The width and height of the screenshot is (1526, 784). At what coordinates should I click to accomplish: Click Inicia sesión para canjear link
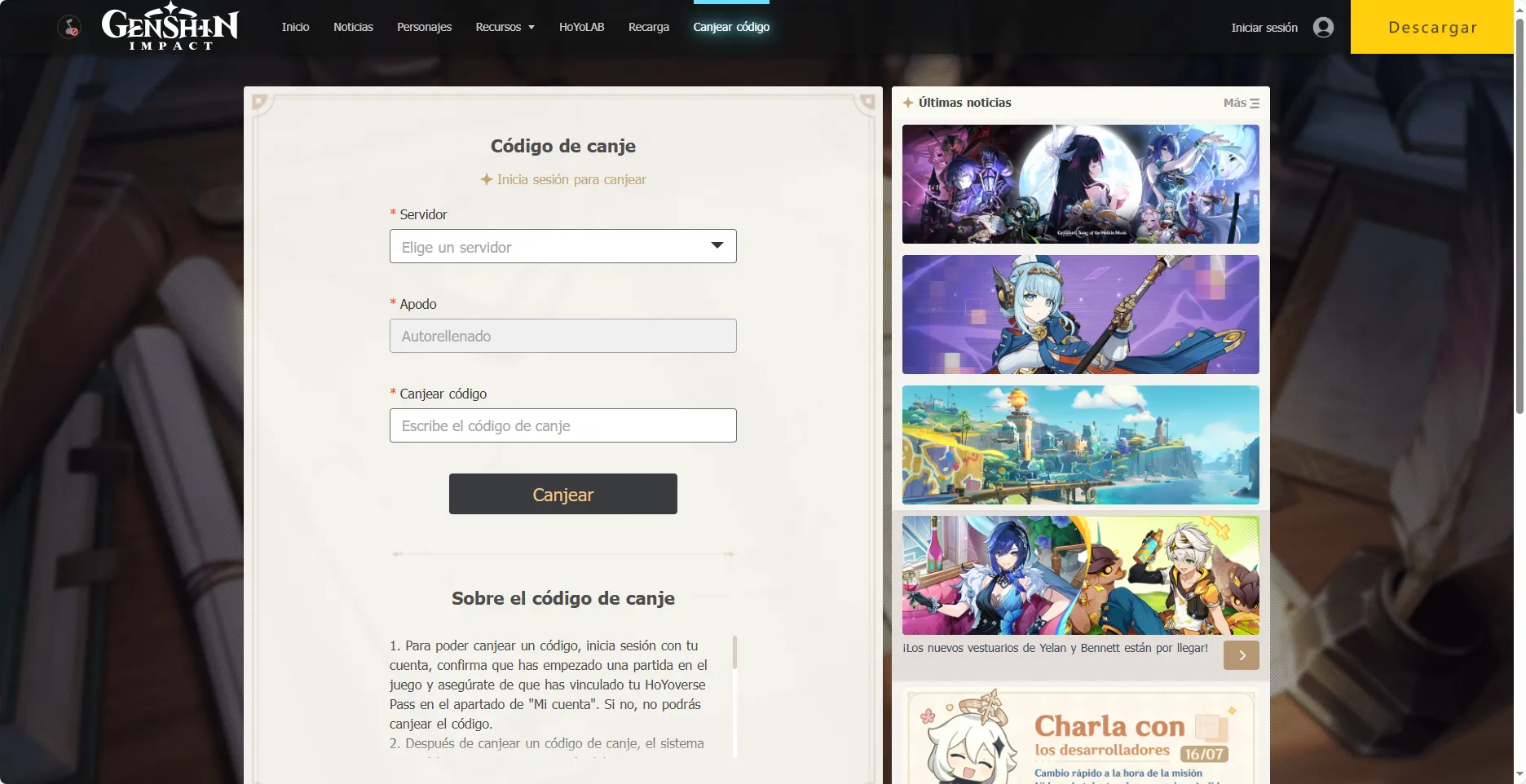pyautogui.click(x=563, y=179)
